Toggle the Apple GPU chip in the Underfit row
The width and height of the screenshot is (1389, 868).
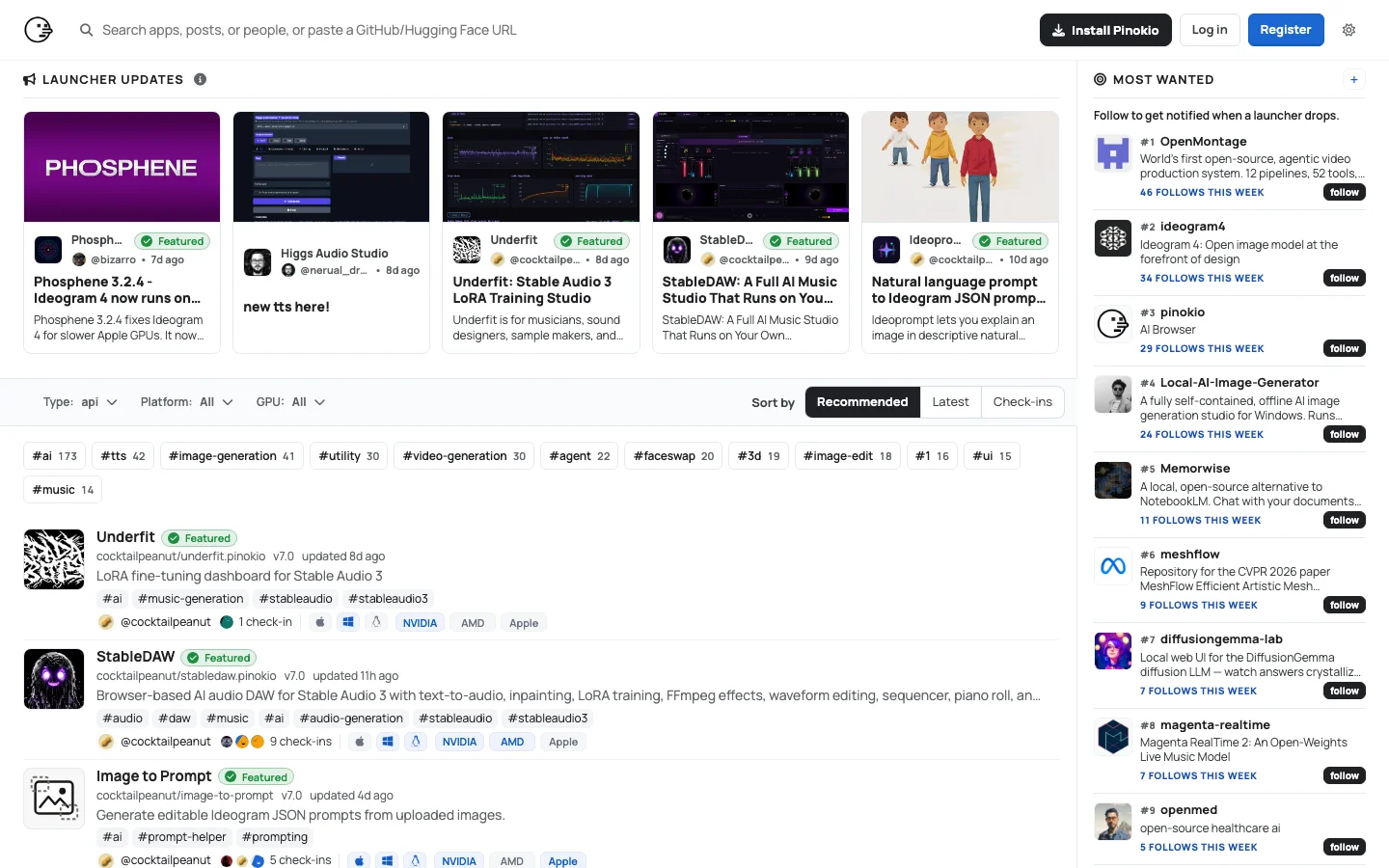coord(524,623)
